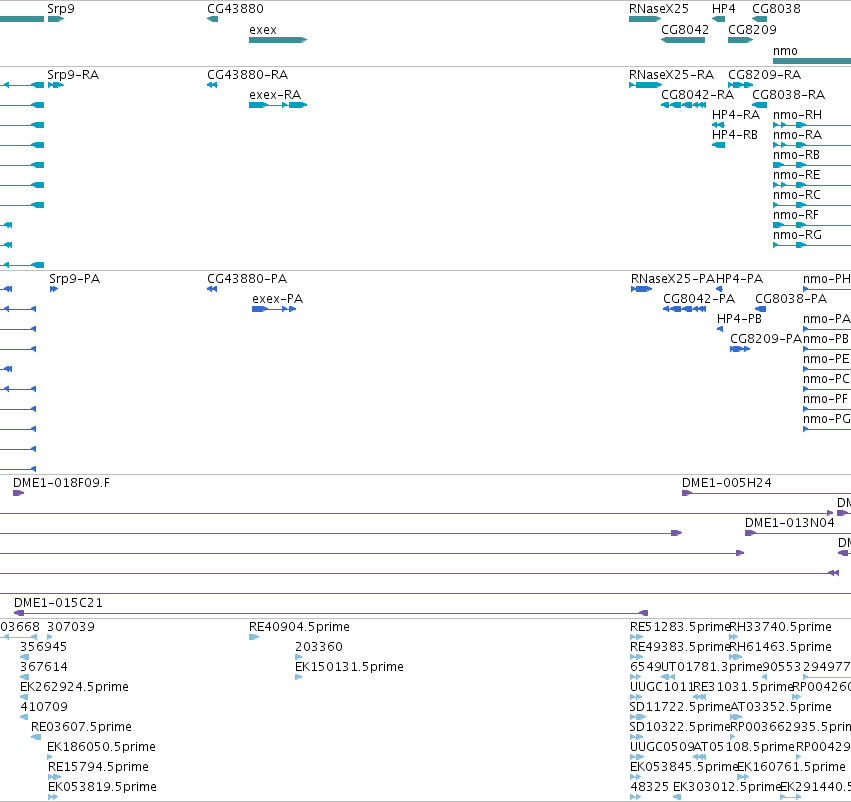Click the CG8038 gene label

point(776,9)
